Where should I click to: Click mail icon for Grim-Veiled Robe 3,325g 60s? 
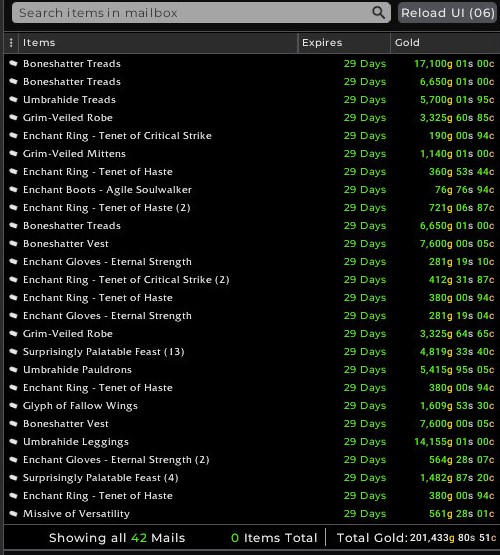point(13,118)
